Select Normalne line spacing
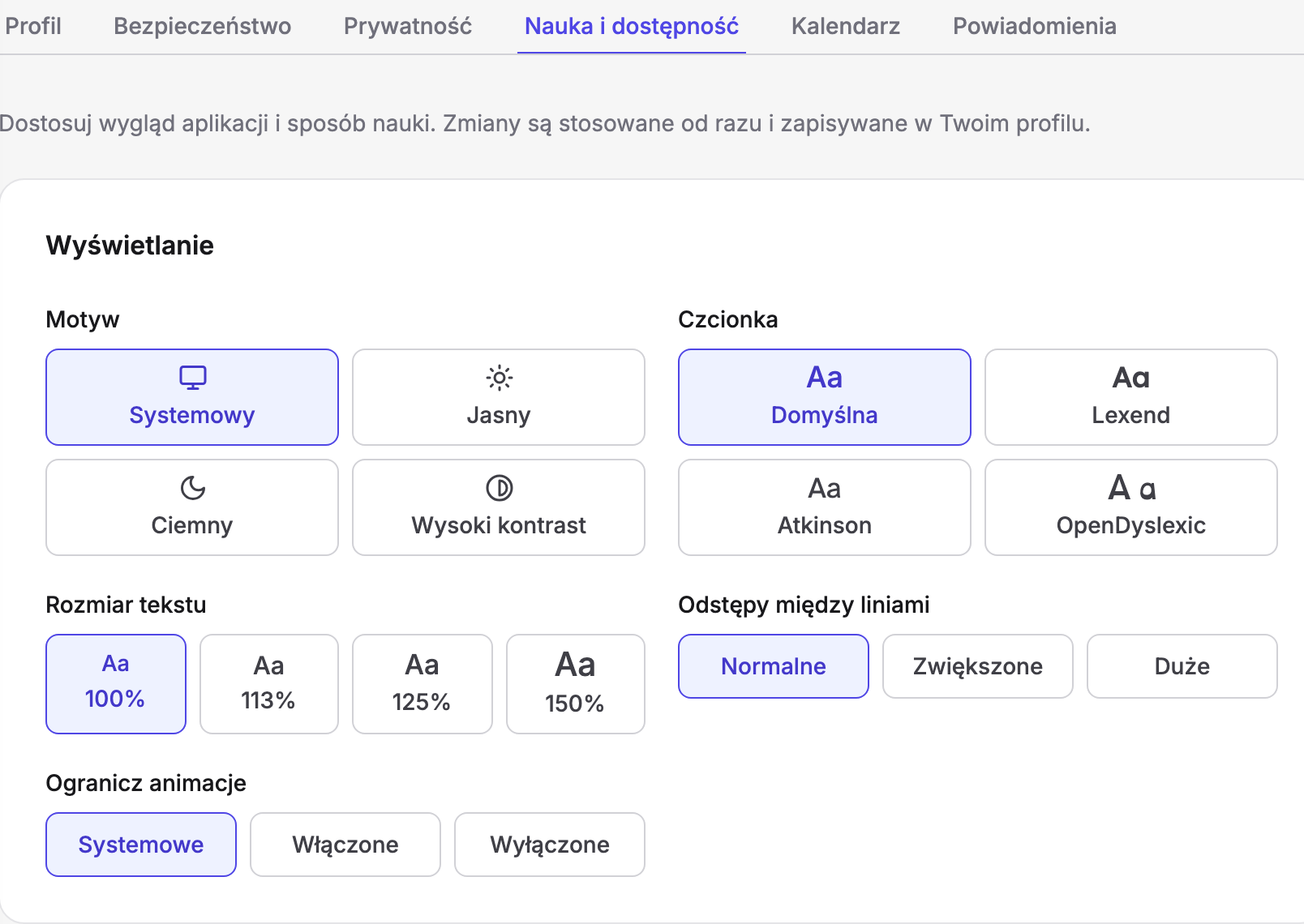 click(x=774, y=666)
